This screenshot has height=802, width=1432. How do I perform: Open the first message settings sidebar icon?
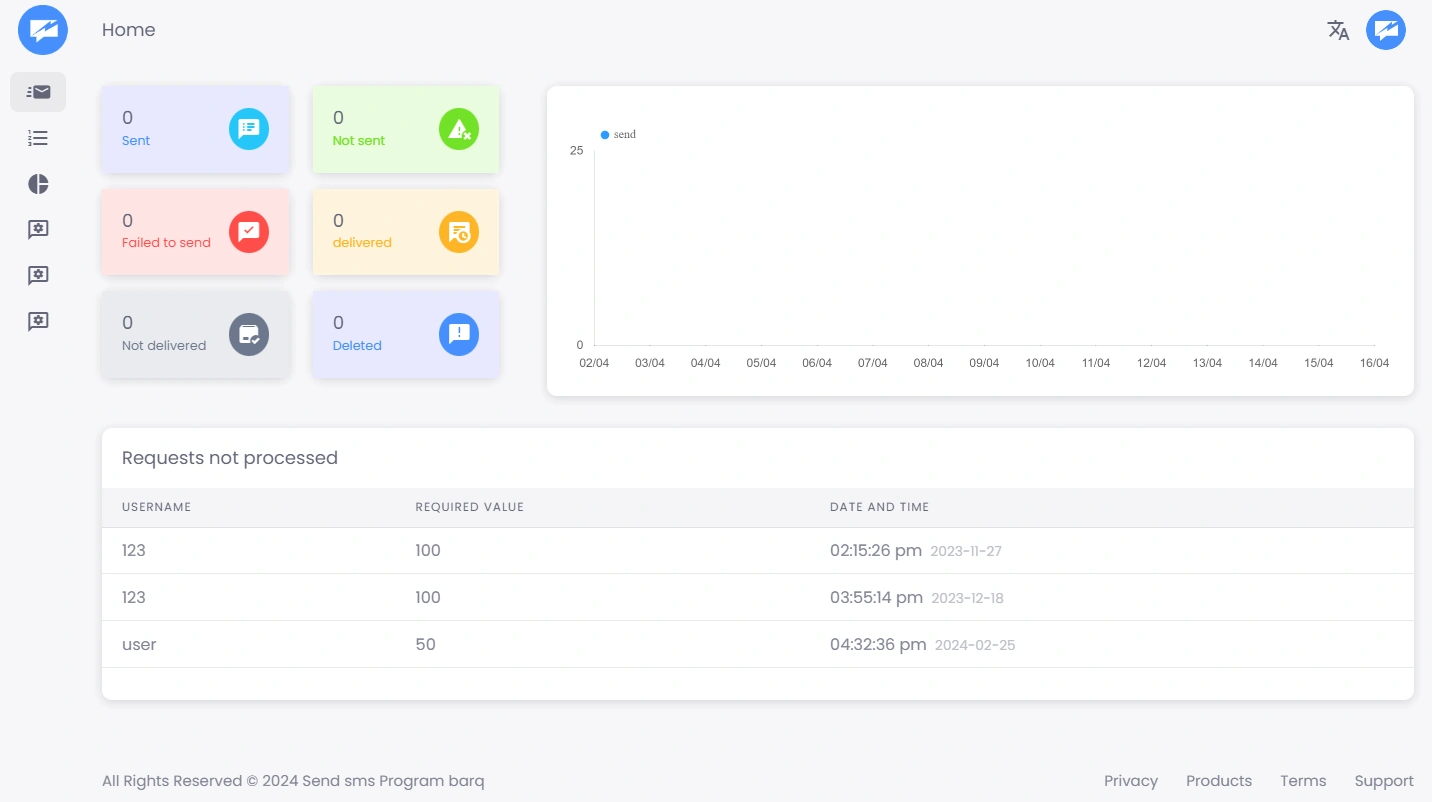[38, 230]
